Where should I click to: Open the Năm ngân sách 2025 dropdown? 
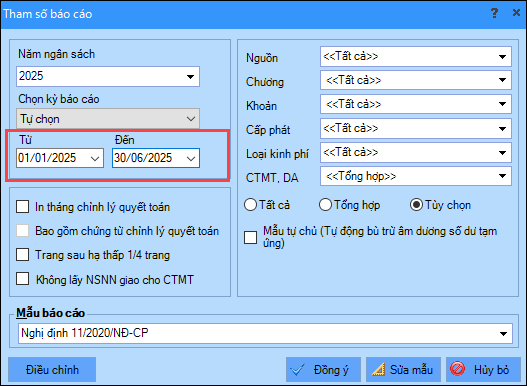pos(190,76)
